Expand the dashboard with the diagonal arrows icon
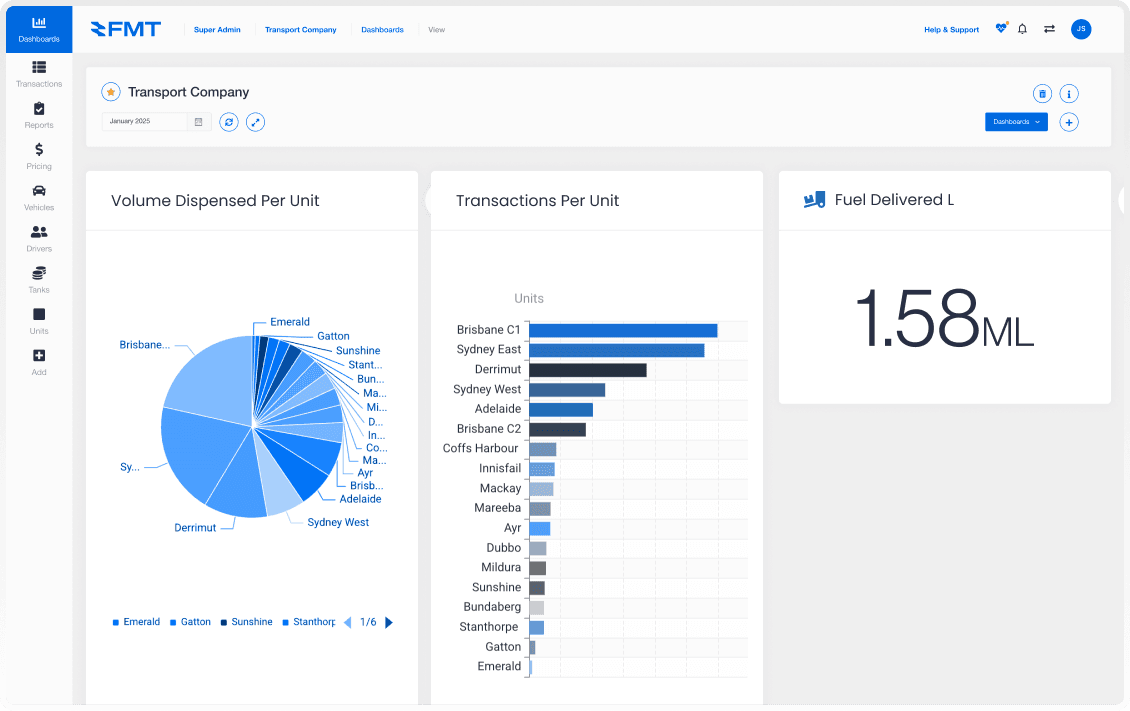The width and height of the screenshot is (1130, 711). pyautogui.click(x=256, y=122)
